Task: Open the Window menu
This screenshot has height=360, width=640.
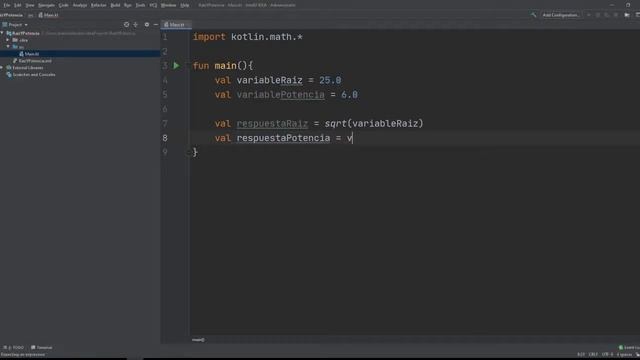Action: pyautogui.click(x=168, y=5)
